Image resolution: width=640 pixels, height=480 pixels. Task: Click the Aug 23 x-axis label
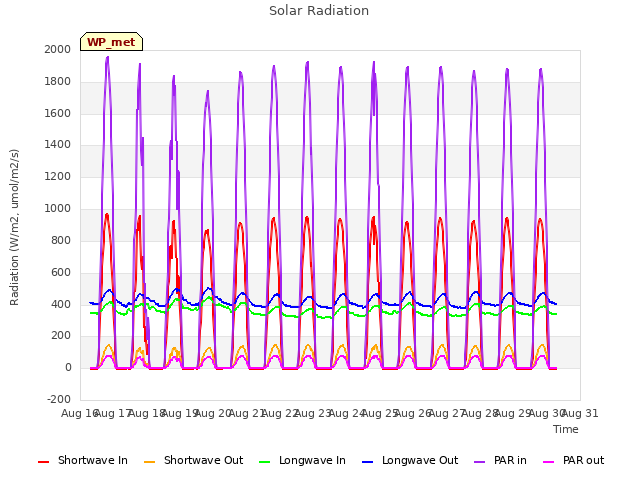(313, 413)
